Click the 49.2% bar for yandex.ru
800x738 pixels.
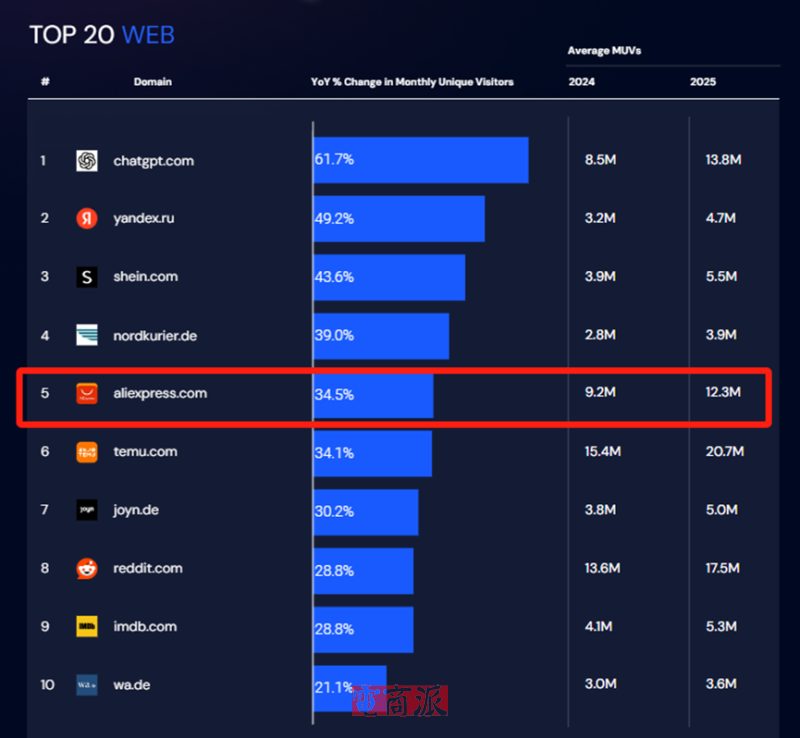[399, 218]
